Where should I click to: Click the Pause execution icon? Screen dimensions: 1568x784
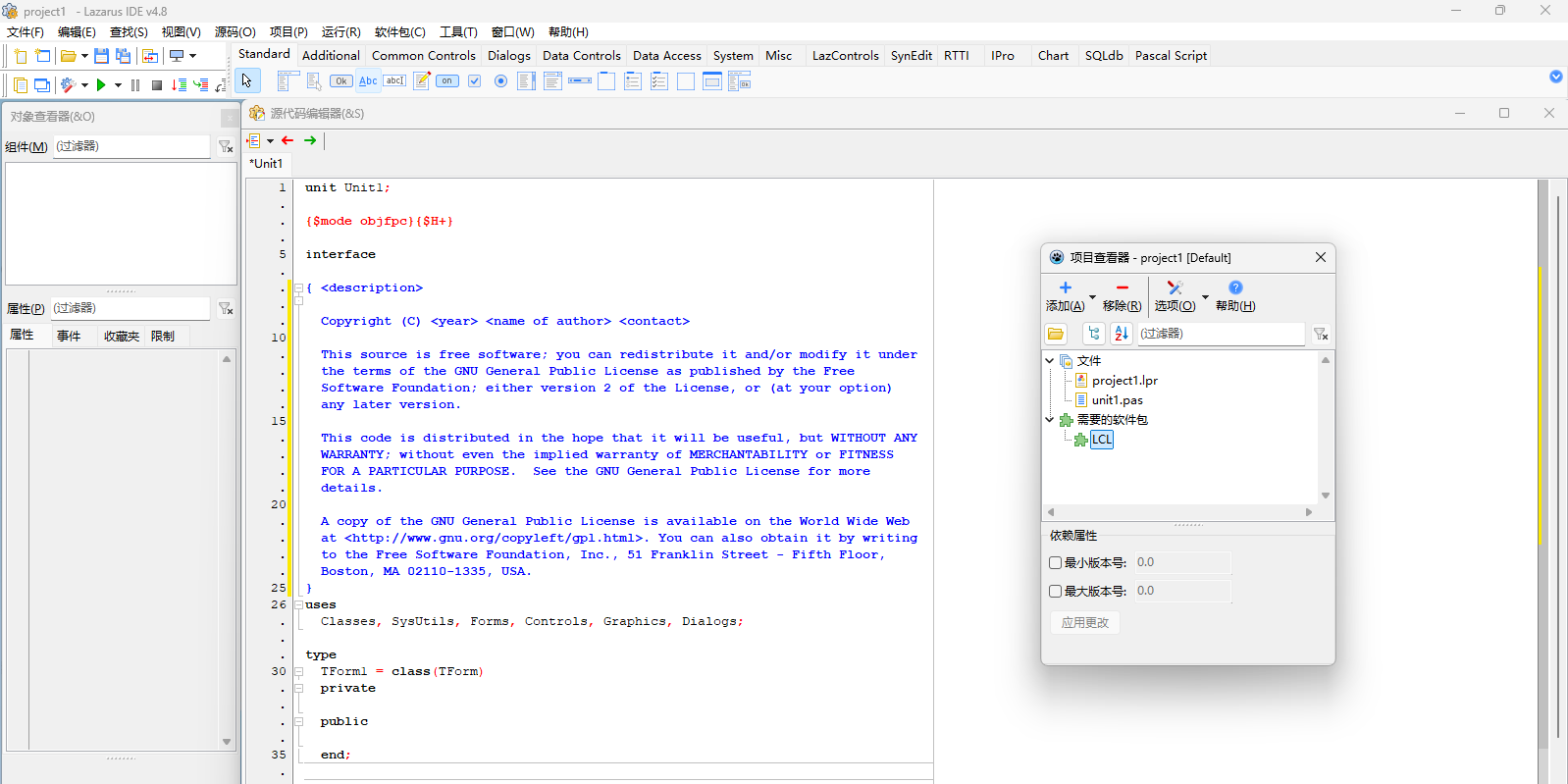pos(135,85)
